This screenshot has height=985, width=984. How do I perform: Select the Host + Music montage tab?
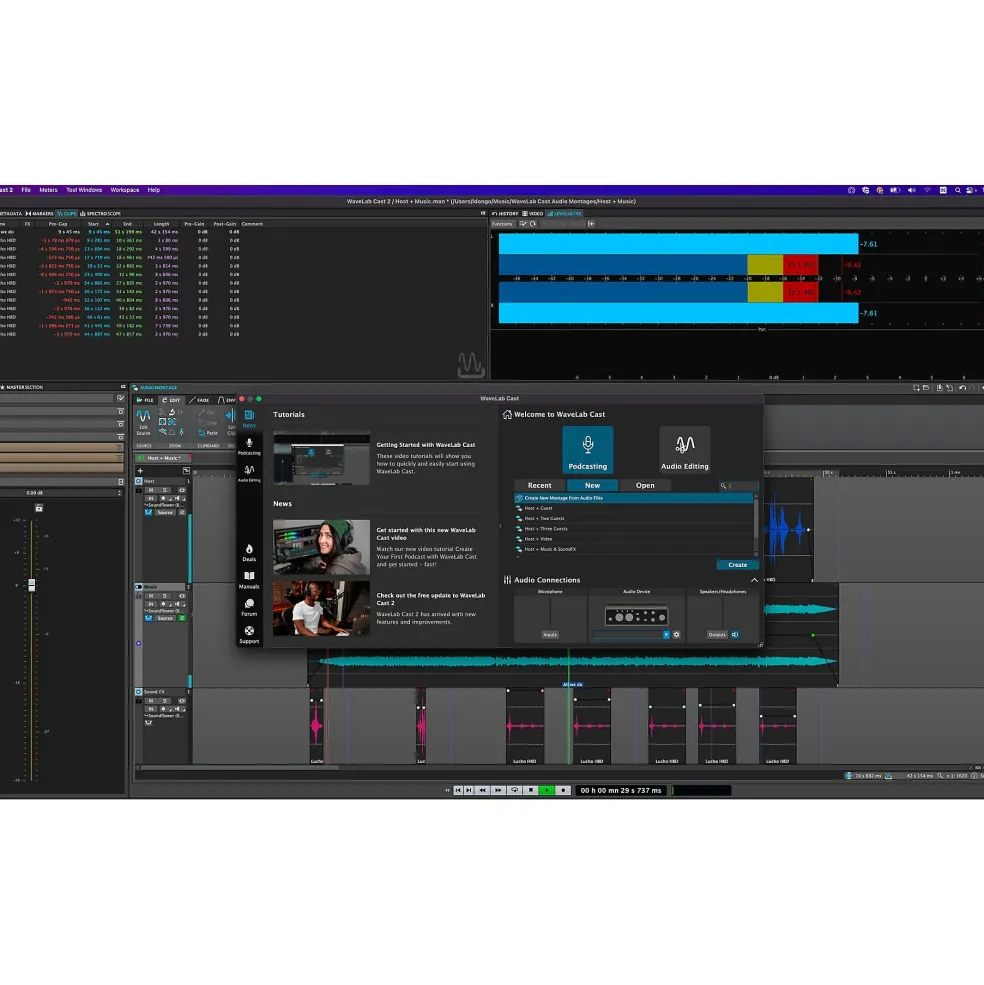point(162,458)
